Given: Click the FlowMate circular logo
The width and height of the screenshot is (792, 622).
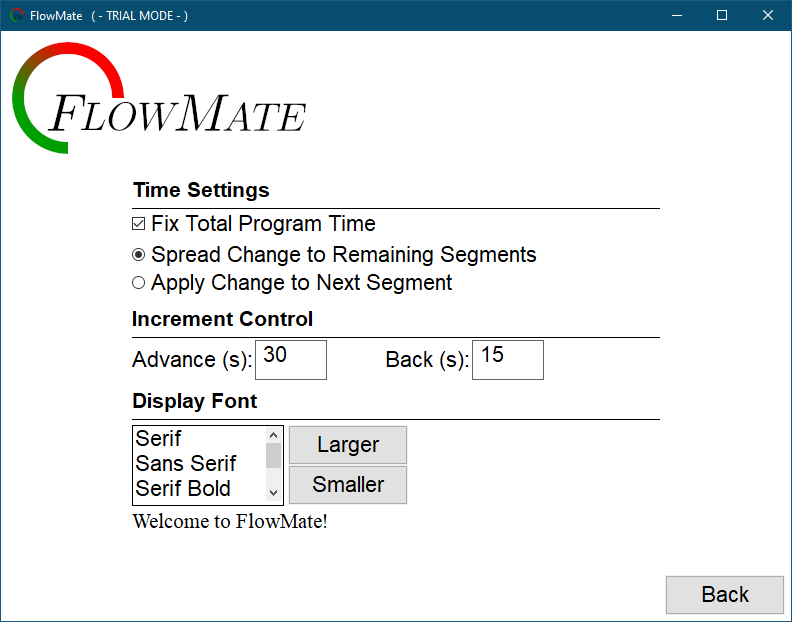Looking at the screenshot, I should click(60, 99).
